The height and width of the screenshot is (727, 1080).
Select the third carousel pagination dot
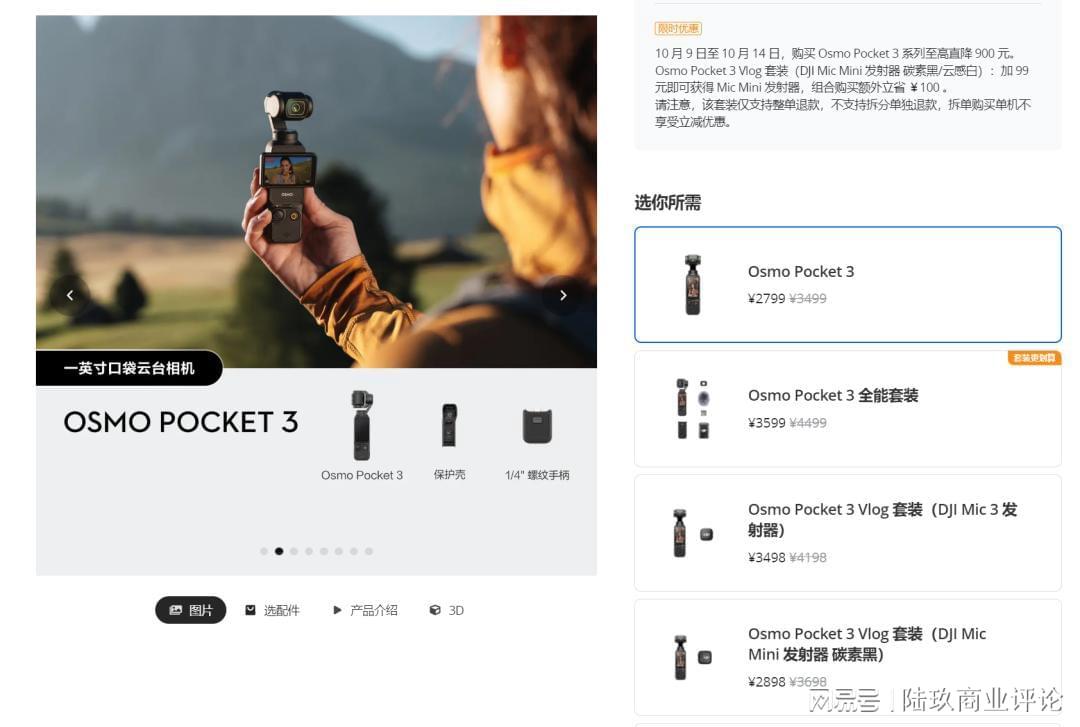[294, 551]
